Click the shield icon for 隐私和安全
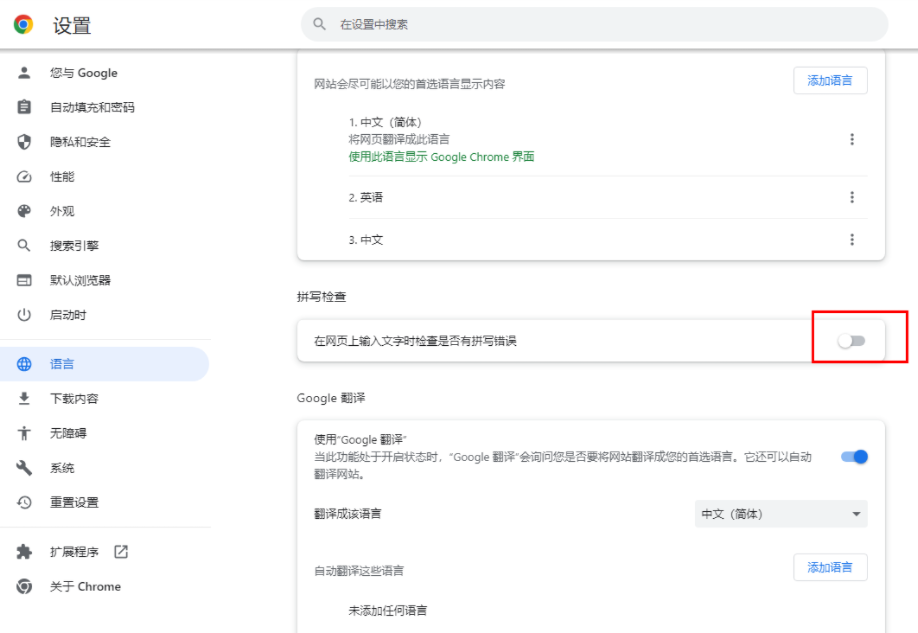918x633 pixels. (24, 142)
